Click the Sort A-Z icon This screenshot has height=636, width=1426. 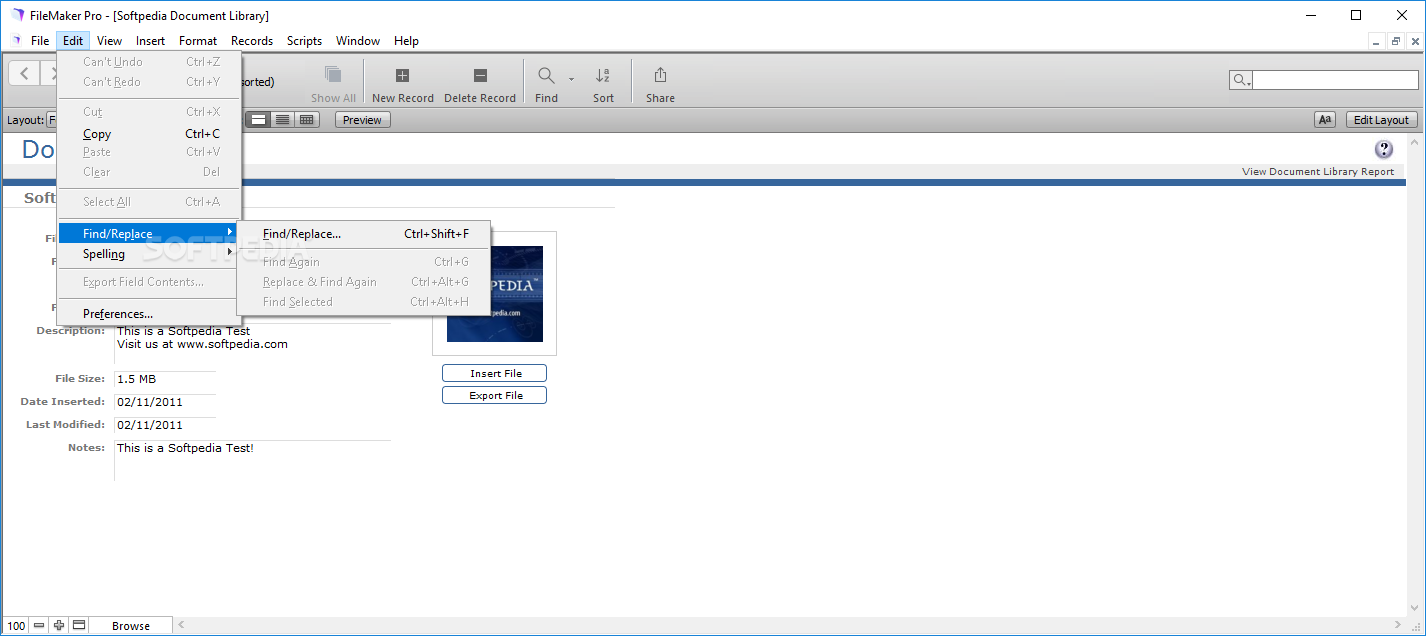[x=603, y=75]
